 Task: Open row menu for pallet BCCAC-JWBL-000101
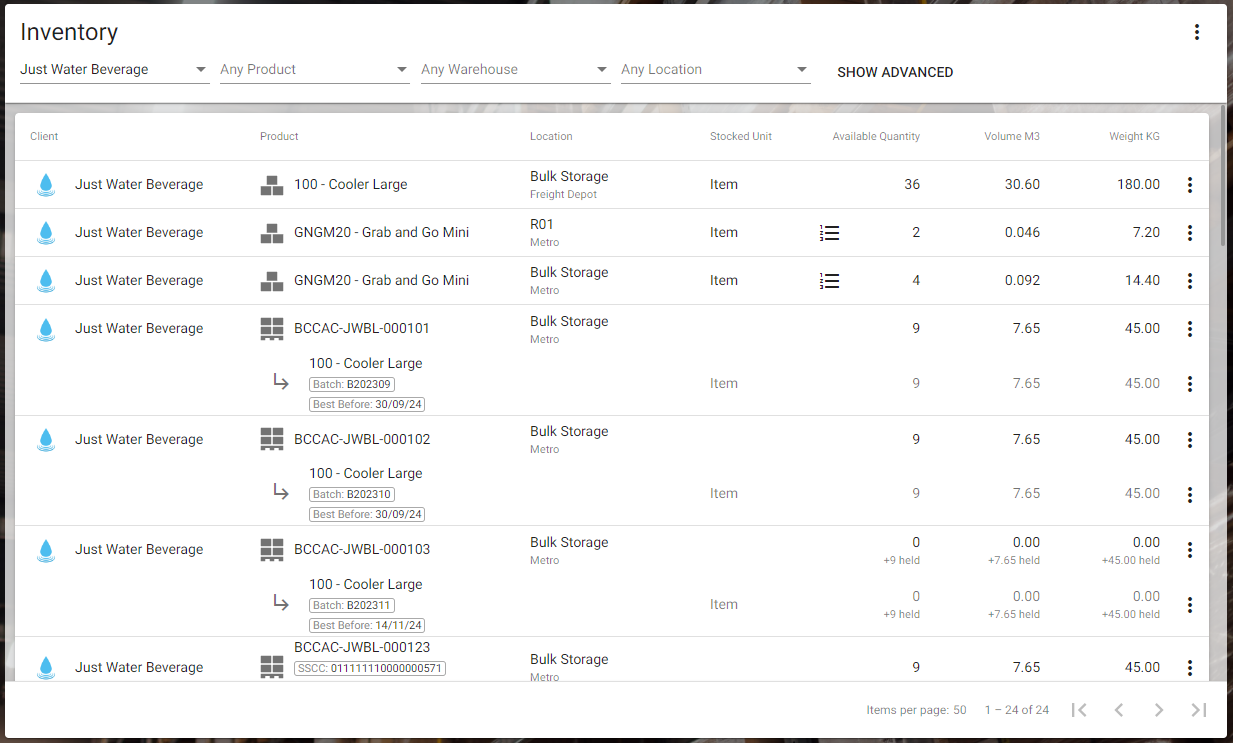pyautogui.click(x=1189, y=329)
